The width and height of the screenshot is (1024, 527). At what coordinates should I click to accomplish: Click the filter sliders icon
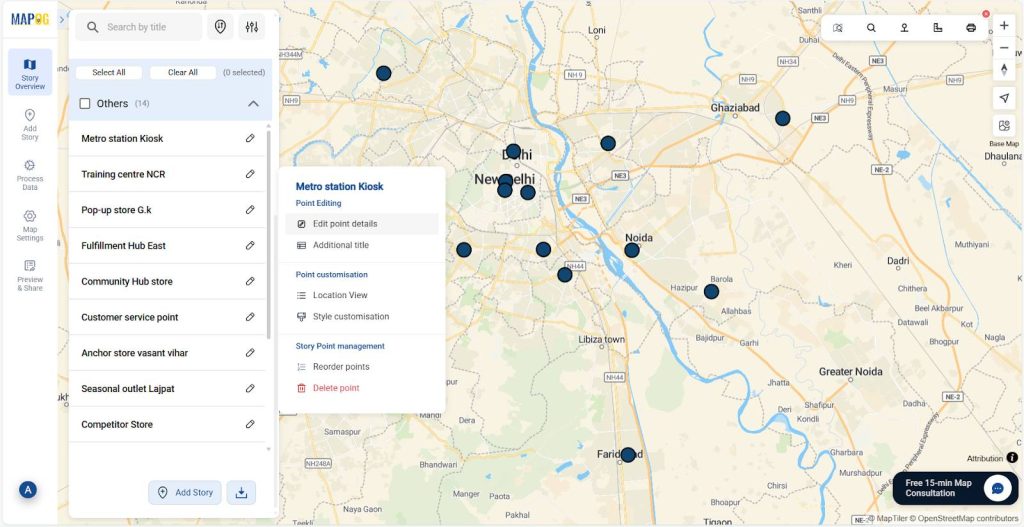pos(252,27)
